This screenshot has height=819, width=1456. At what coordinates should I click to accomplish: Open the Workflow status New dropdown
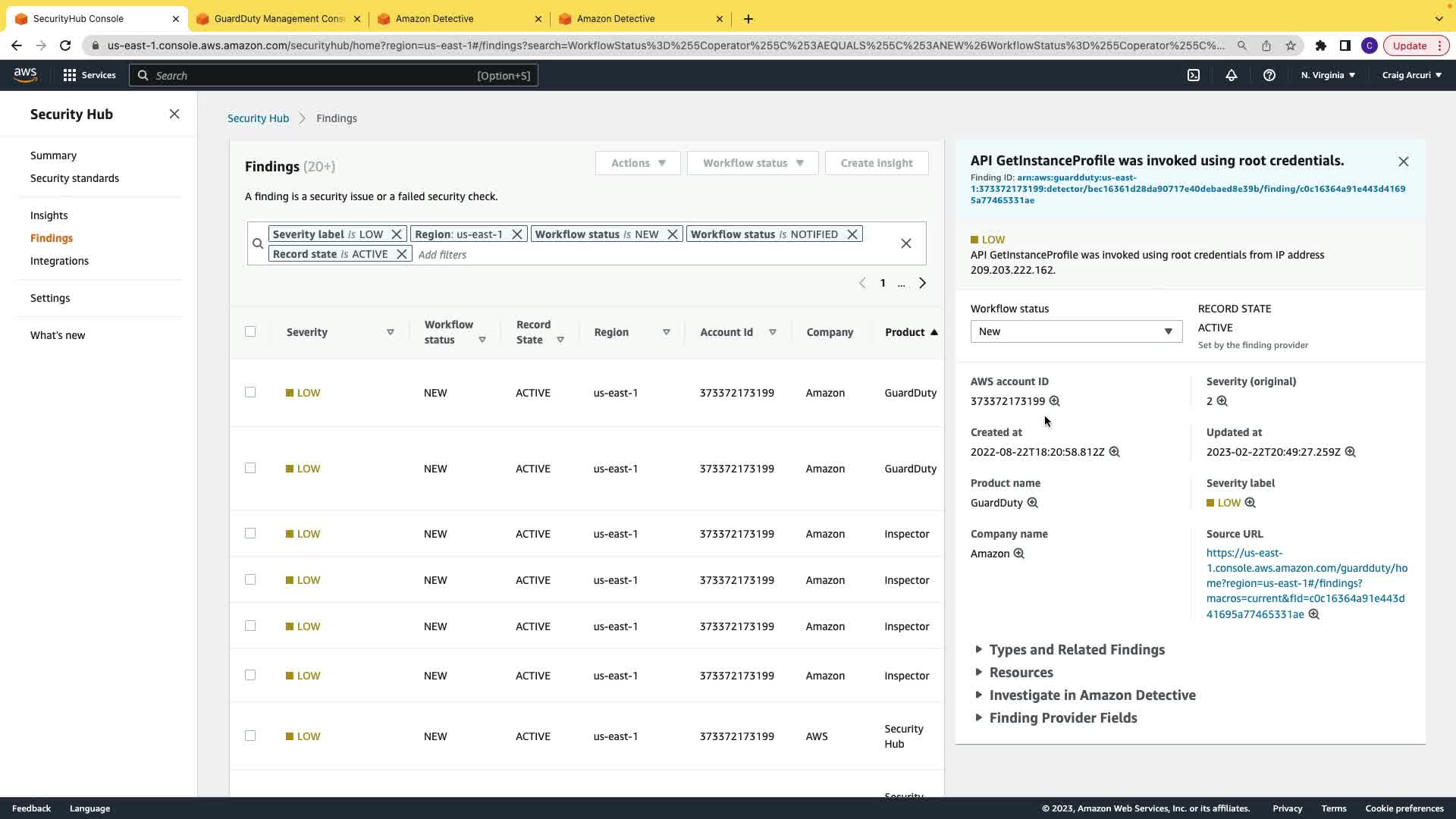pyautogui.click(x=1075, y=331)
